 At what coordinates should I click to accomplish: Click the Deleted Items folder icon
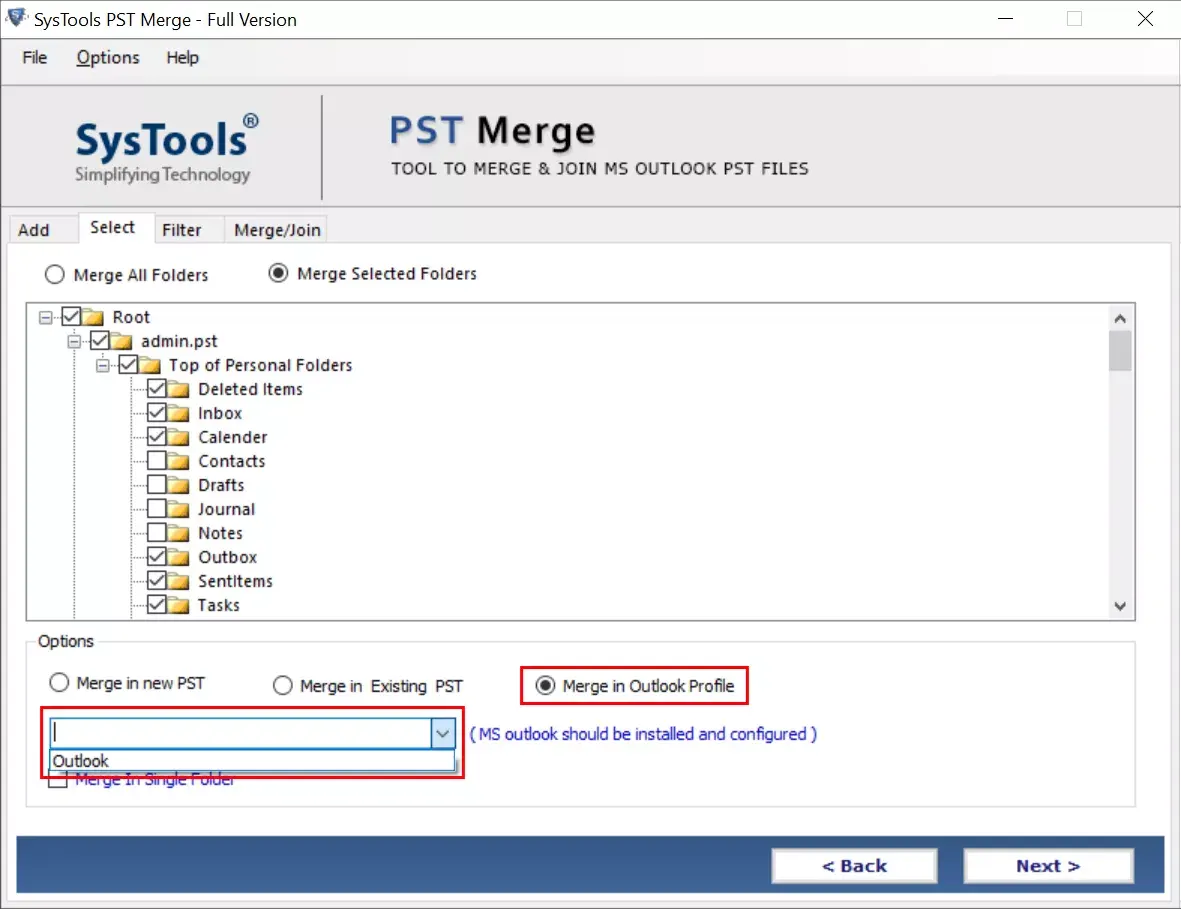[179, 389]
